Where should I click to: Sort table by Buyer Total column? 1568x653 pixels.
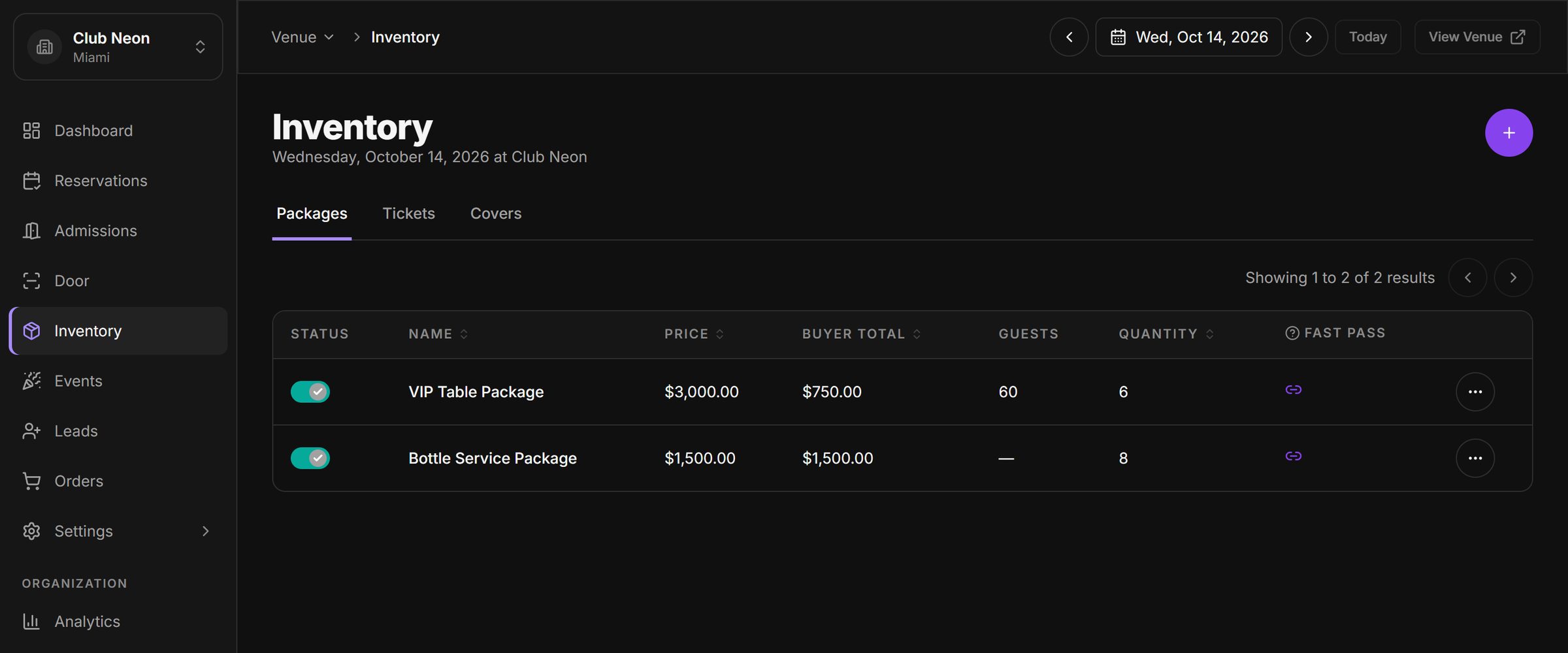861,334
